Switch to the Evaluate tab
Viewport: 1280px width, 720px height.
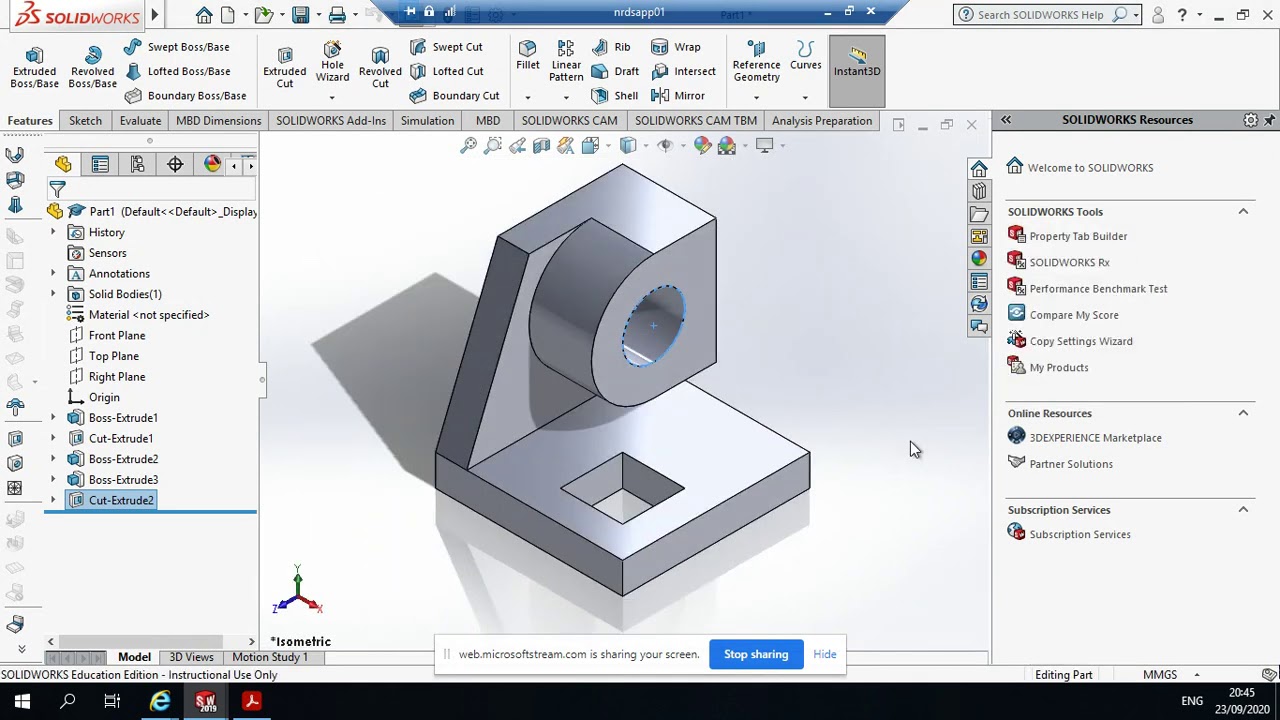tap(140, 121)
